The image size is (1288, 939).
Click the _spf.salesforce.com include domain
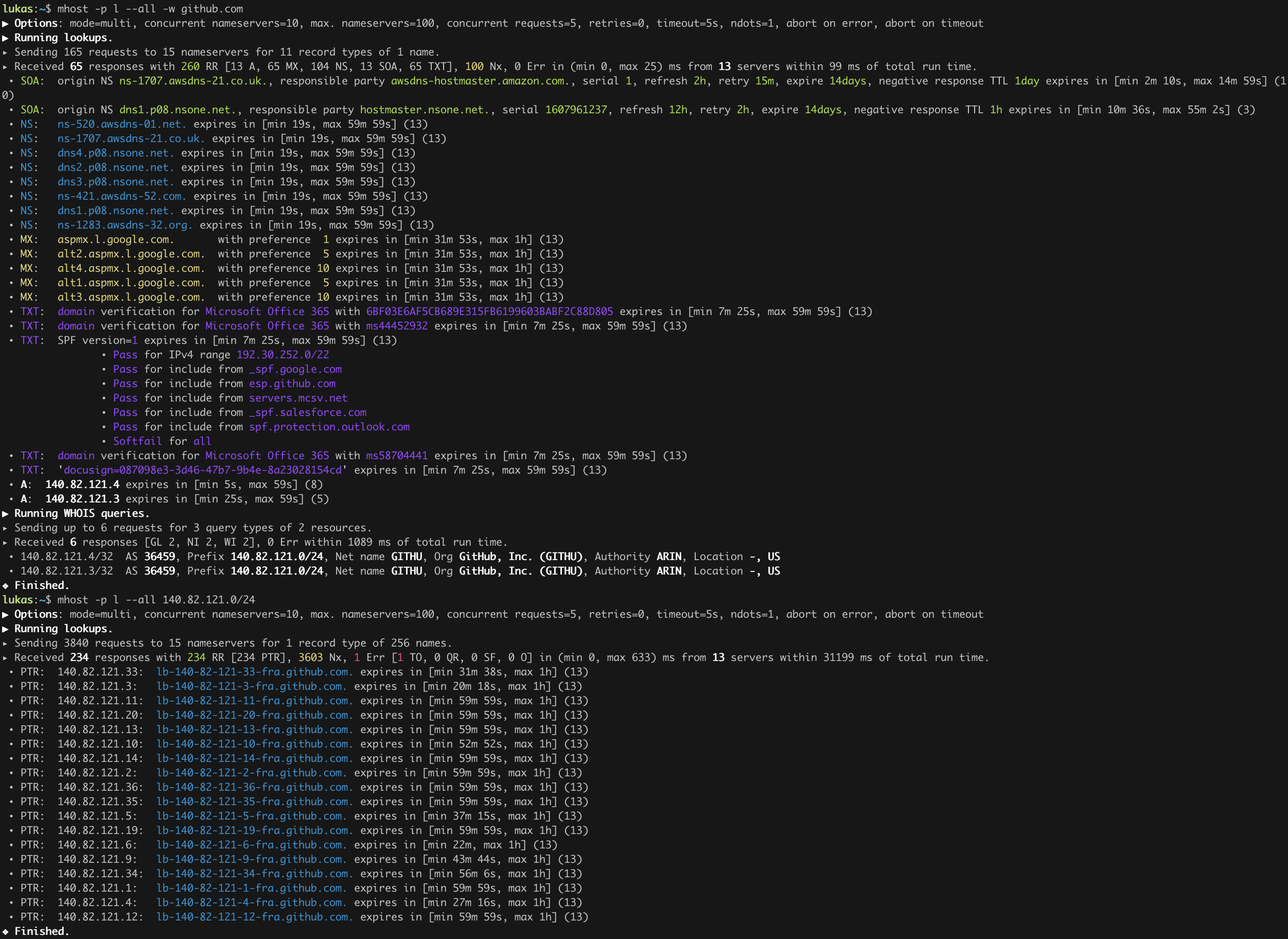pyautogui.click(x=307, y=413)
